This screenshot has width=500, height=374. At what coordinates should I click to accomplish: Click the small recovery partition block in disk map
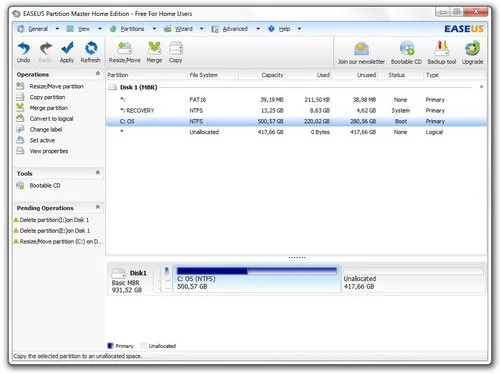click(x=167, y=279)
